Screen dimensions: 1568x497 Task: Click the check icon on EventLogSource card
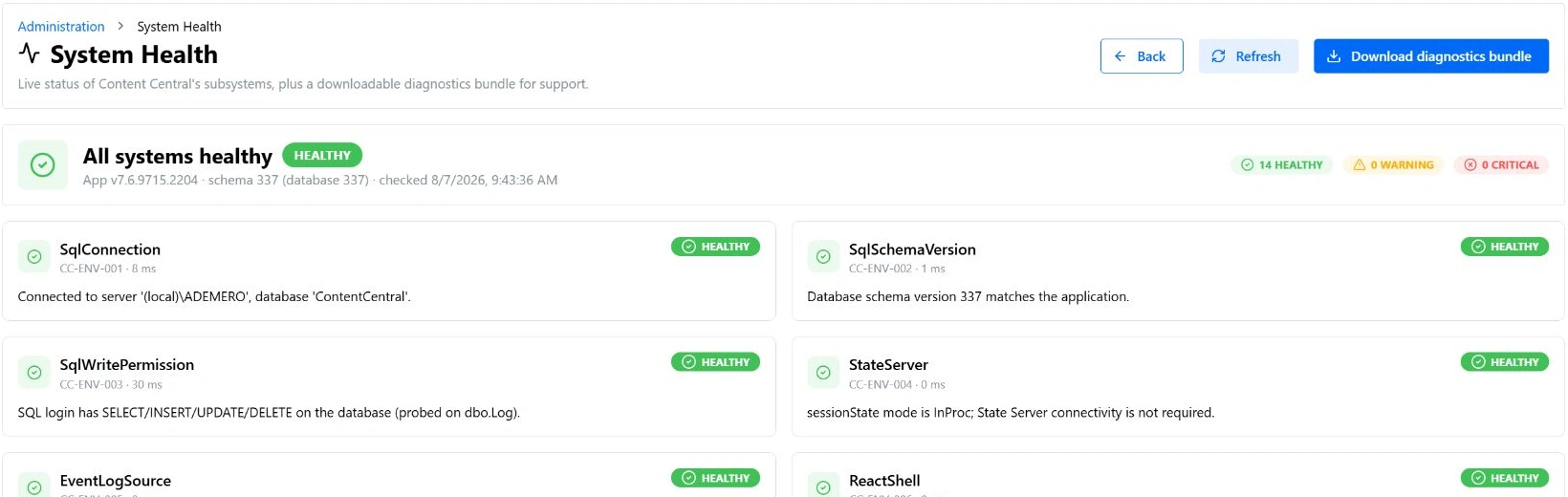tap(34, 486)
